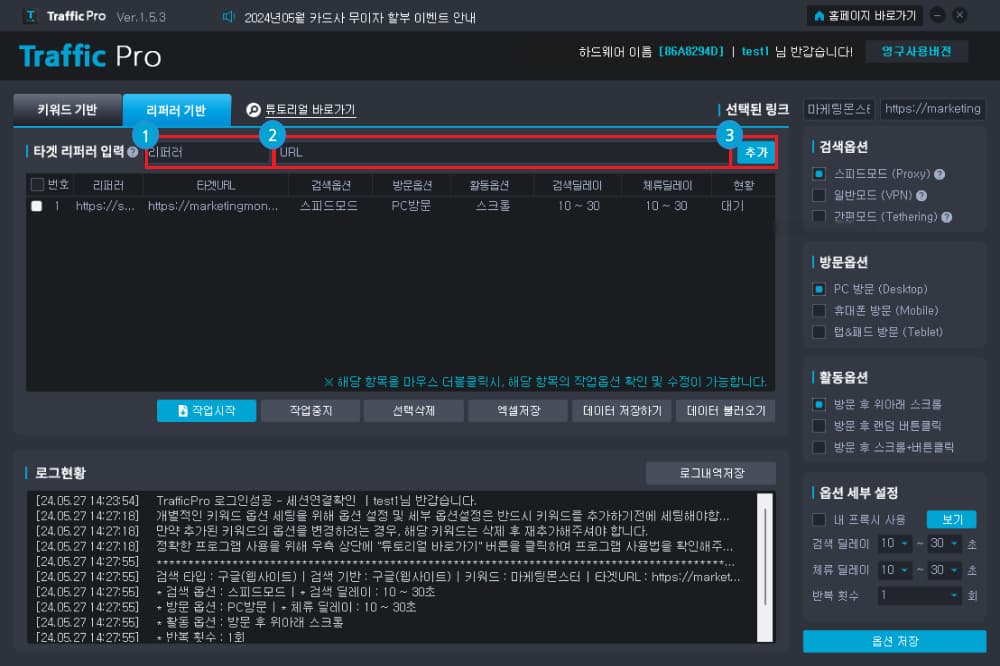
Task: Click 대기 status cell in row 1
Action: click(x=732, y=206)
